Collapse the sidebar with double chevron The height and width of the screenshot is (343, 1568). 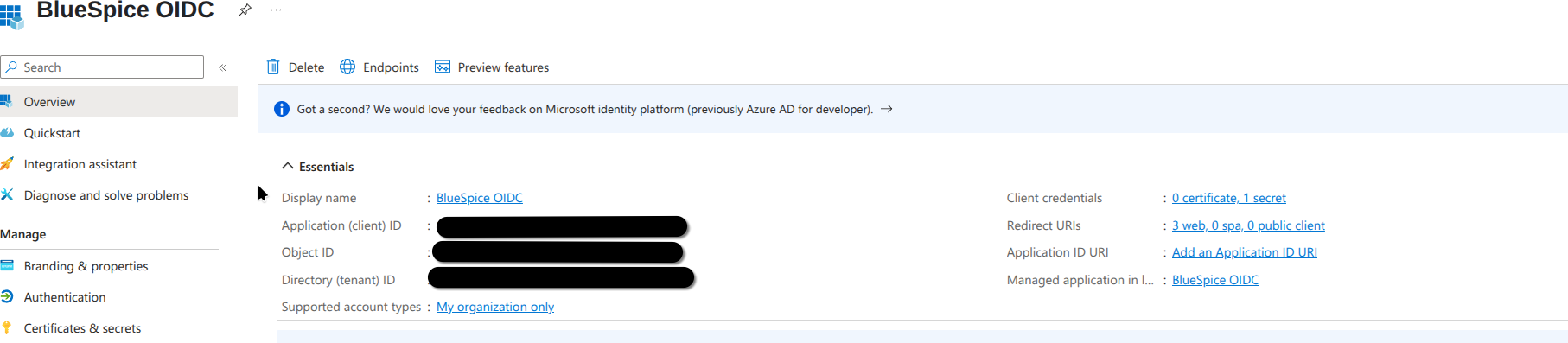point(223,67)
